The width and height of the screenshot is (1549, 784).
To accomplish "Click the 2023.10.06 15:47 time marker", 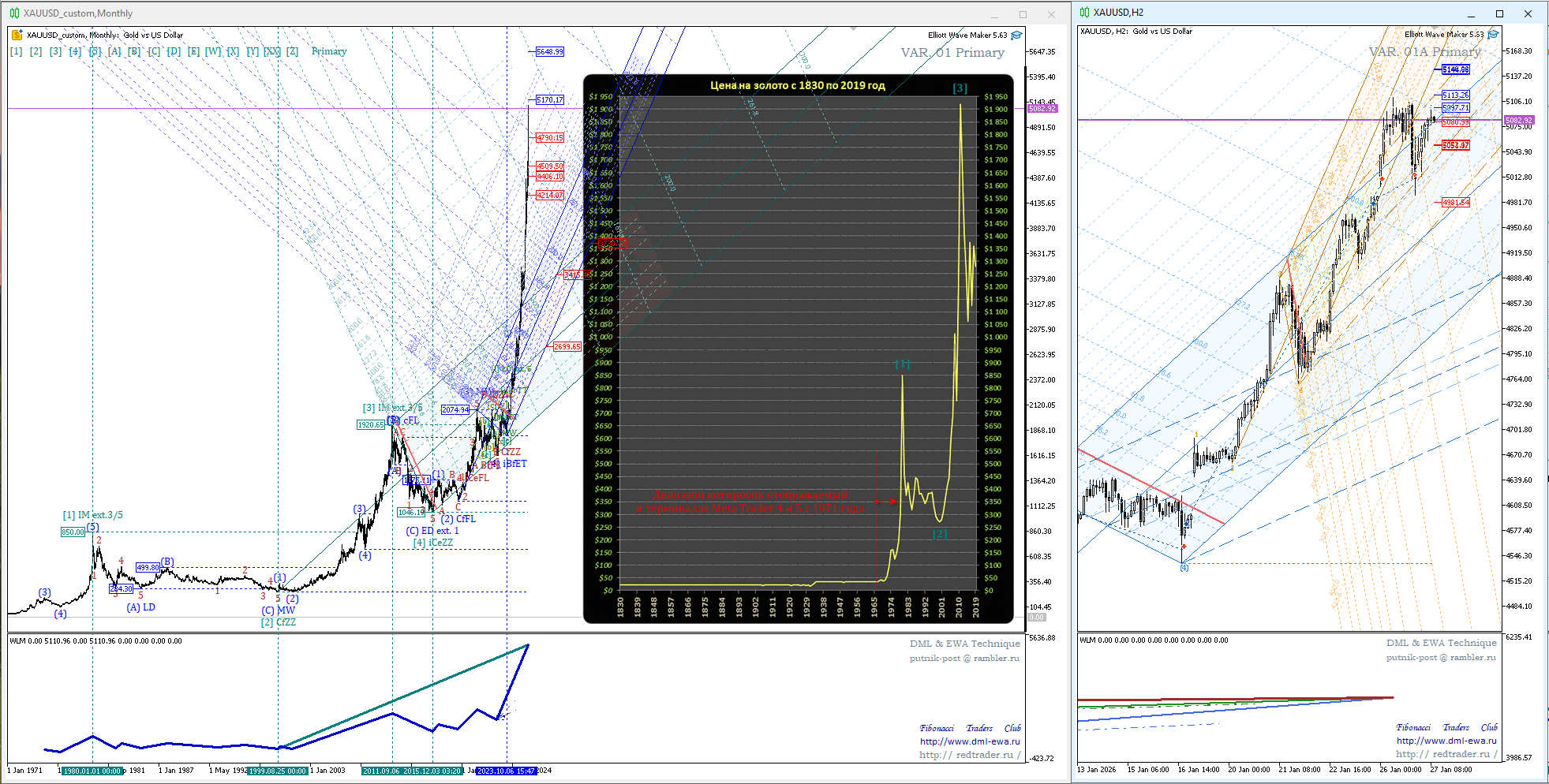I will pos(506,771).
